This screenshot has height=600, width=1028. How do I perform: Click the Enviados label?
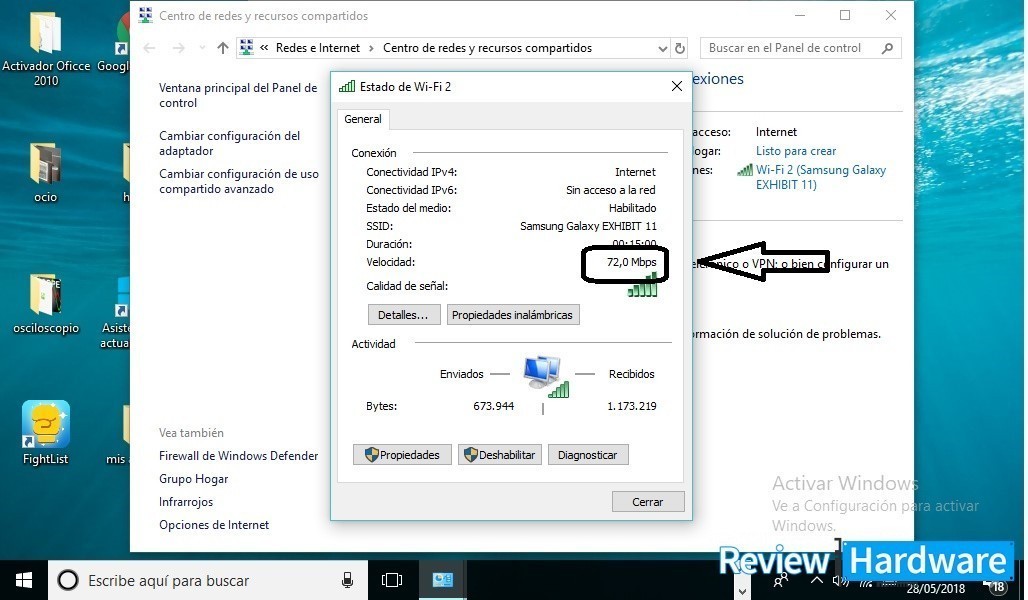click(x=462, y=374)
